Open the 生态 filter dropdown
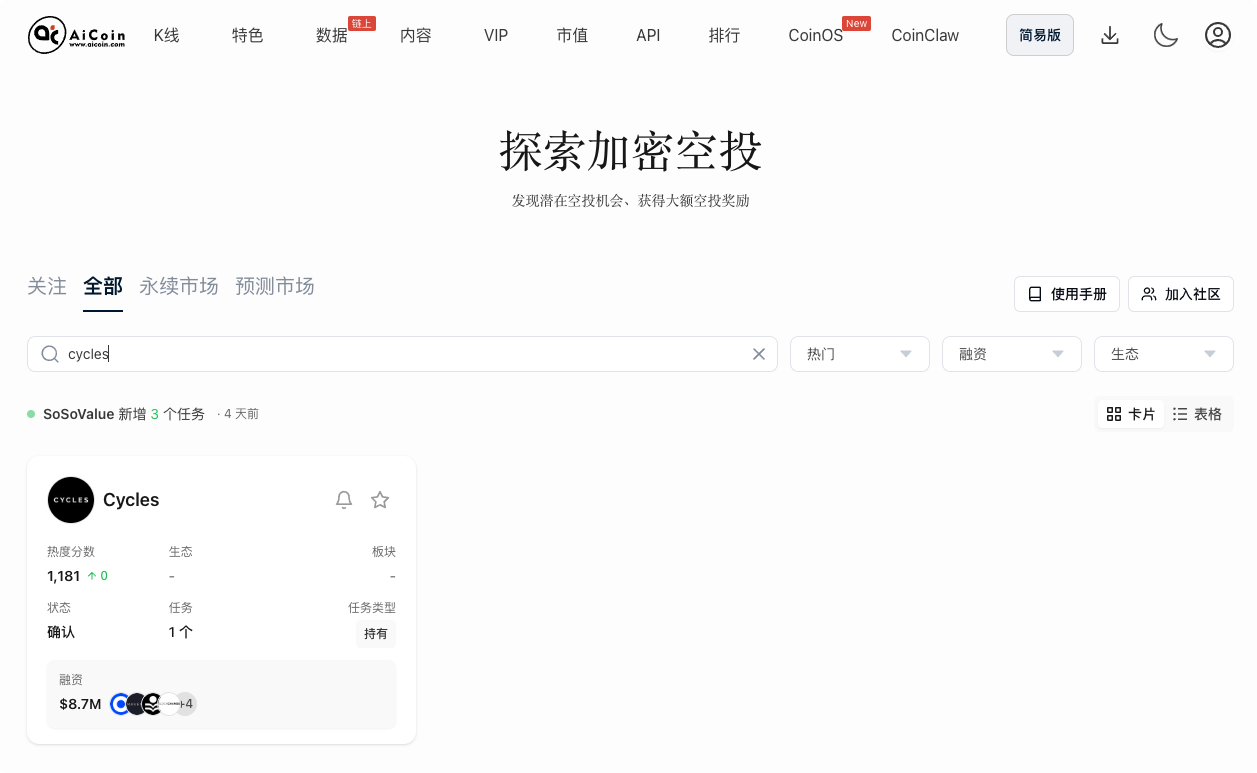1257x773 pixels. 1164,354
